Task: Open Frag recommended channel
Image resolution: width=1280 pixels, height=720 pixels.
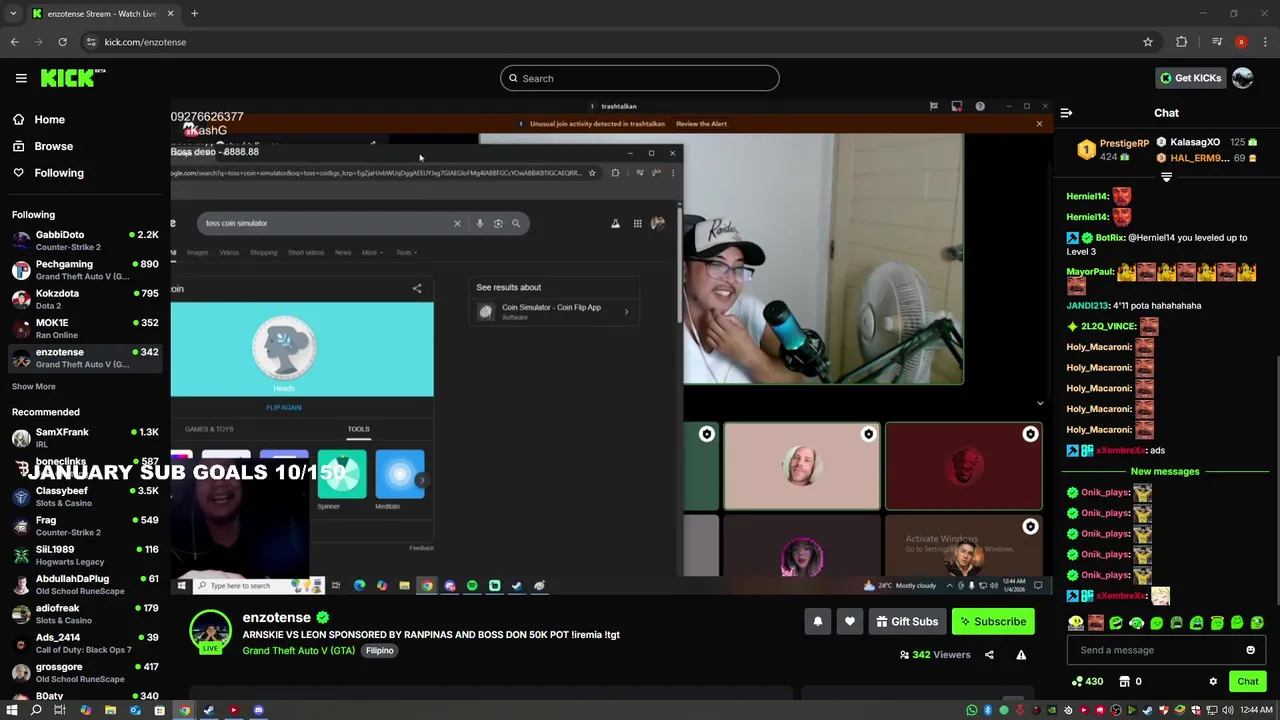Action: 85,526
